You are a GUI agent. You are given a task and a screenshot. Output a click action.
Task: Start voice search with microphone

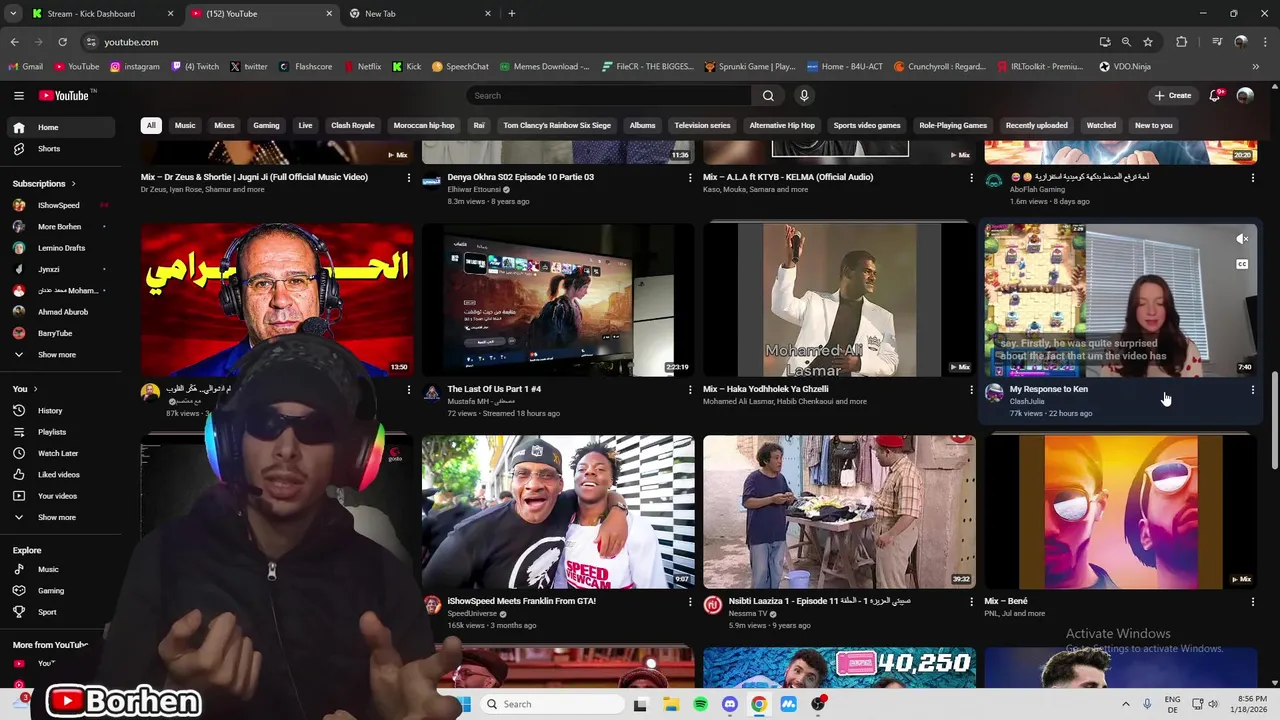coord(804,95)
